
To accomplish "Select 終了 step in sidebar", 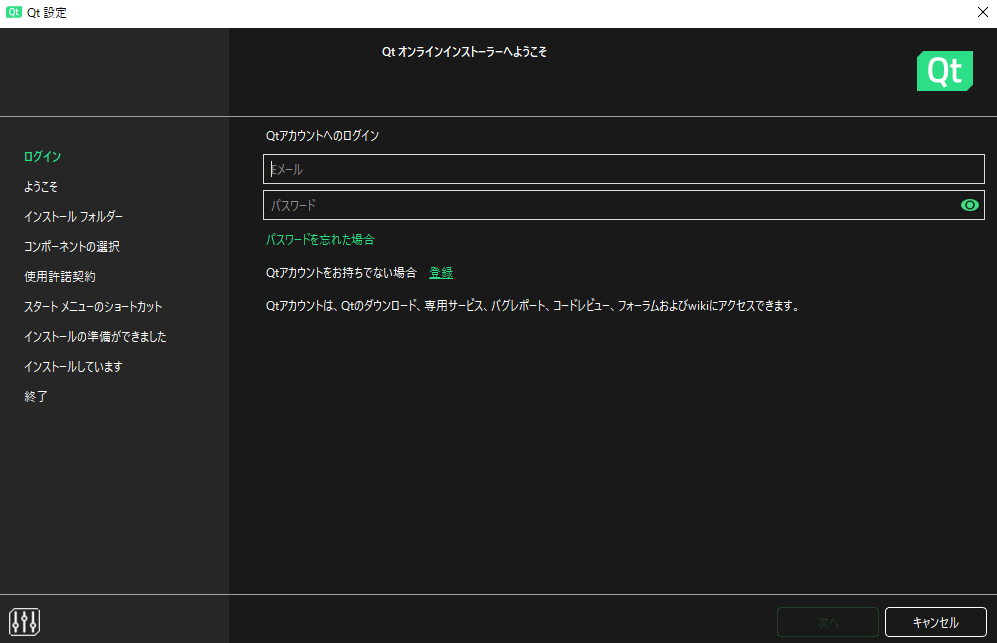I will click(36, 397).
